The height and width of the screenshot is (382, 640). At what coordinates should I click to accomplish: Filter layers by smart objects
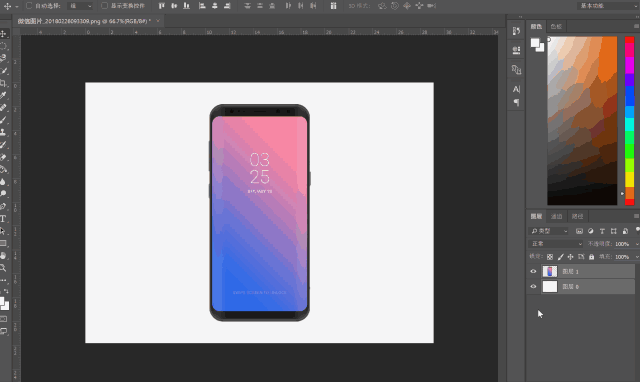(625, 231)
